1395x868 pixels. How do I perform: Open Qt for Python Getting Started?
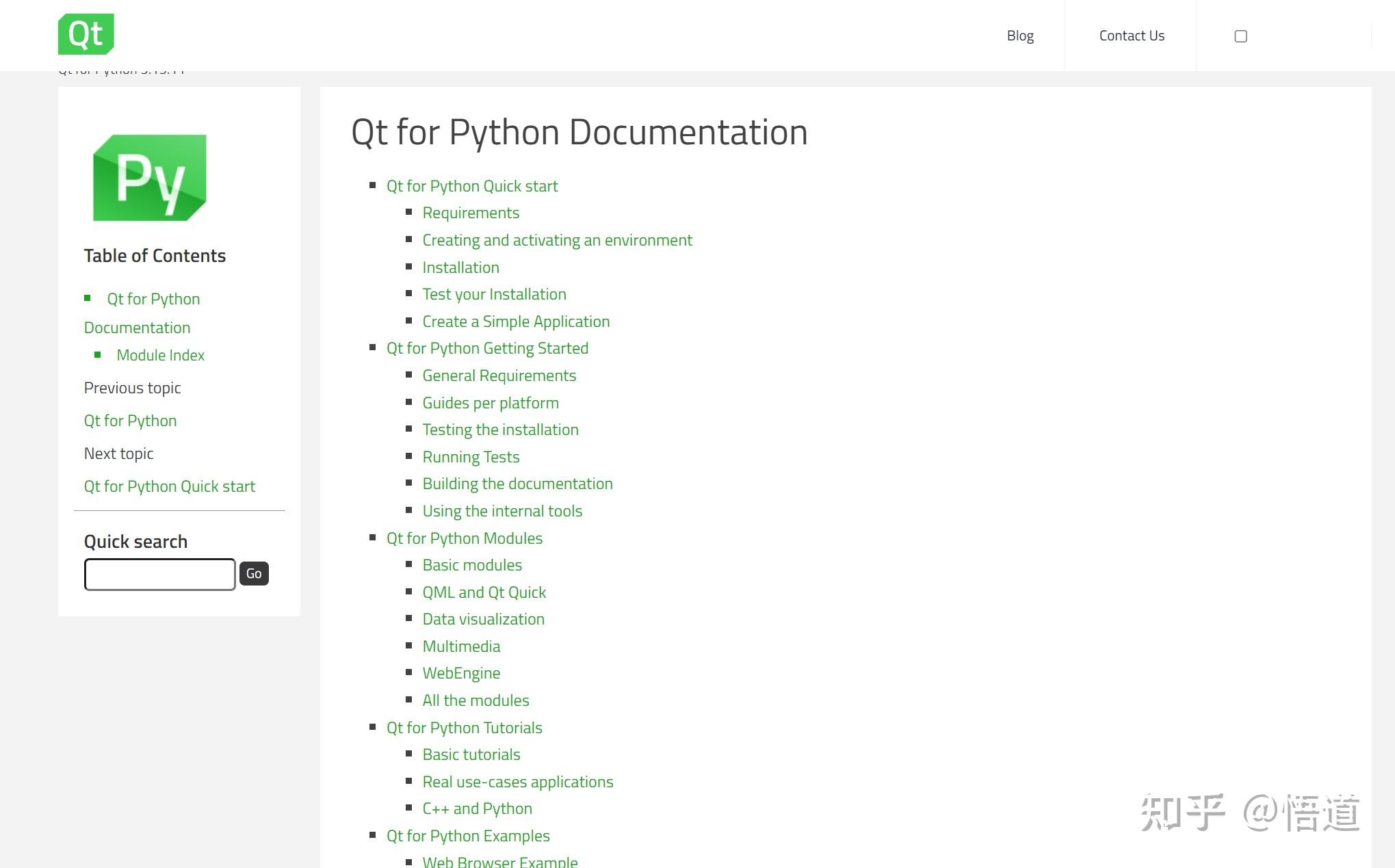487,348
